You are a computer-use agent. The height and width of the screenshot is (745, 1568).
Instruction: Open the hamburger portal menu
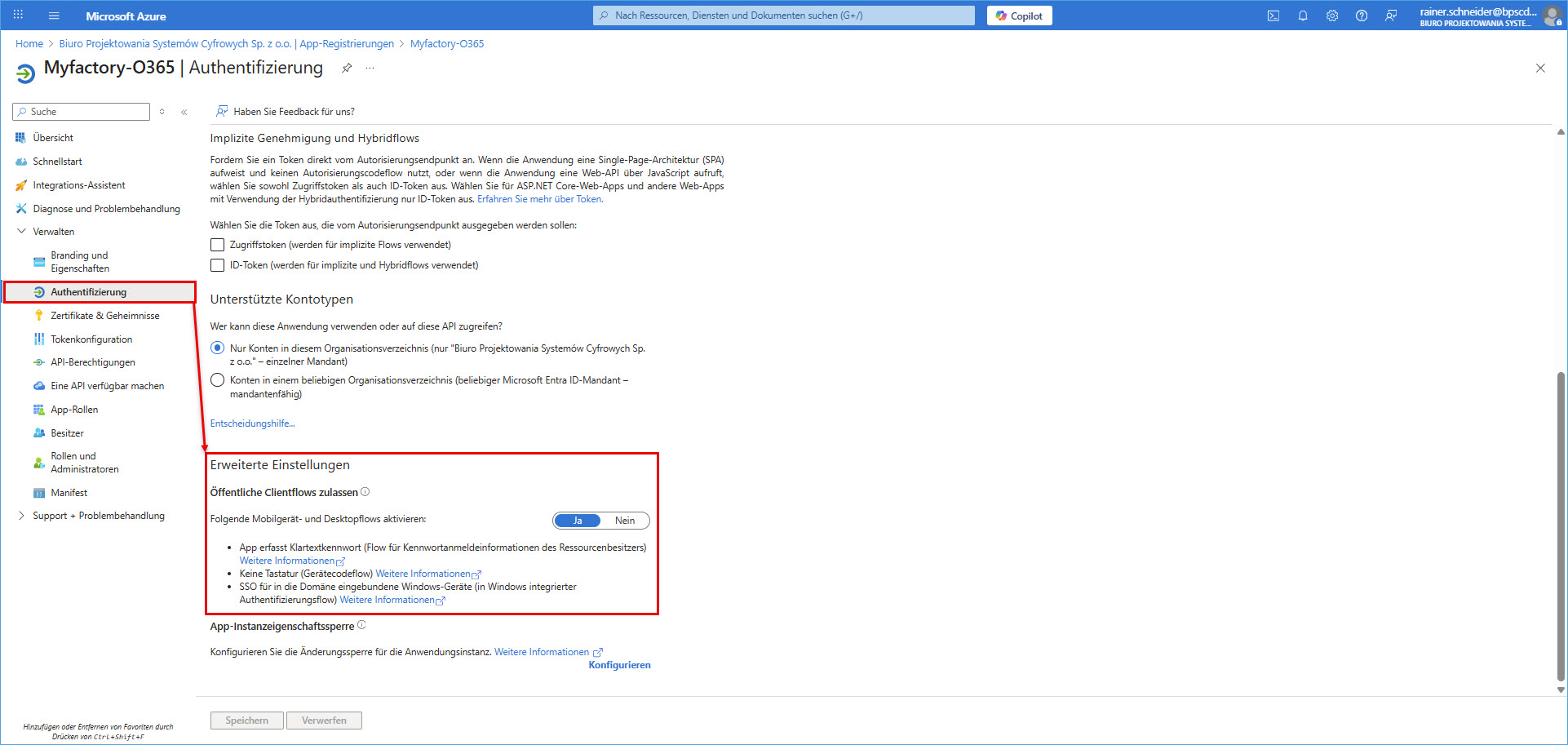tap(54, 16)
